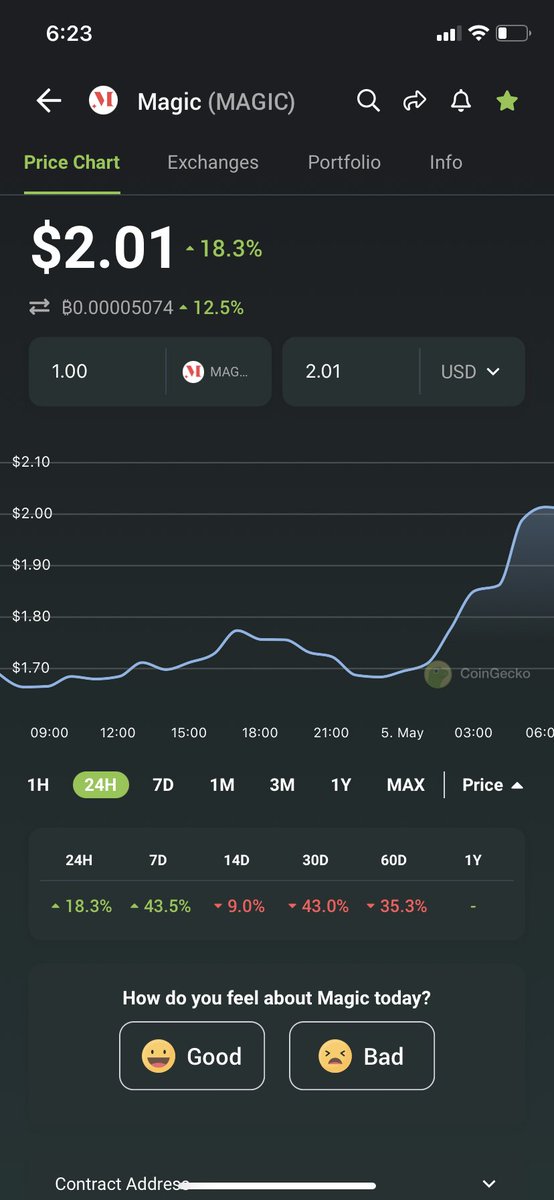Open the Price chart type dropdown

492,785
